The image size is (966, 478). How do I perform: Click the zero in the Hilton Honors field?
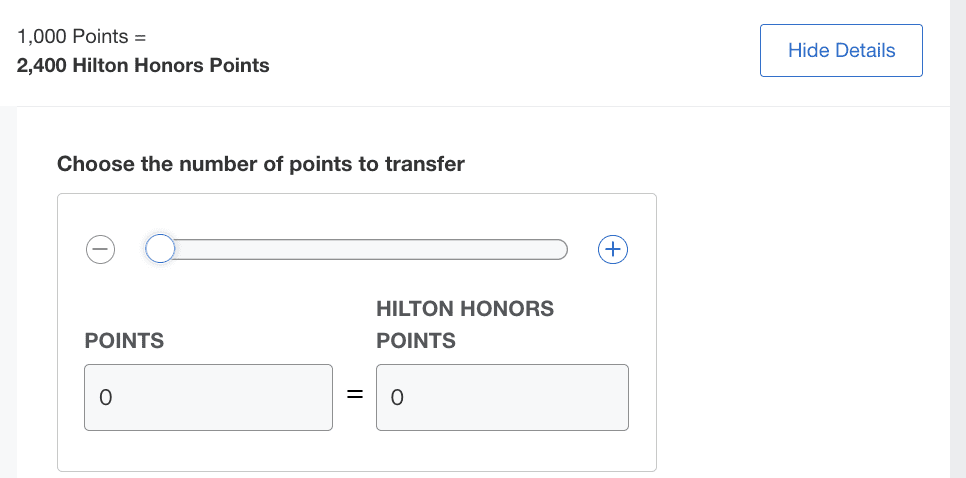(396, 398)
